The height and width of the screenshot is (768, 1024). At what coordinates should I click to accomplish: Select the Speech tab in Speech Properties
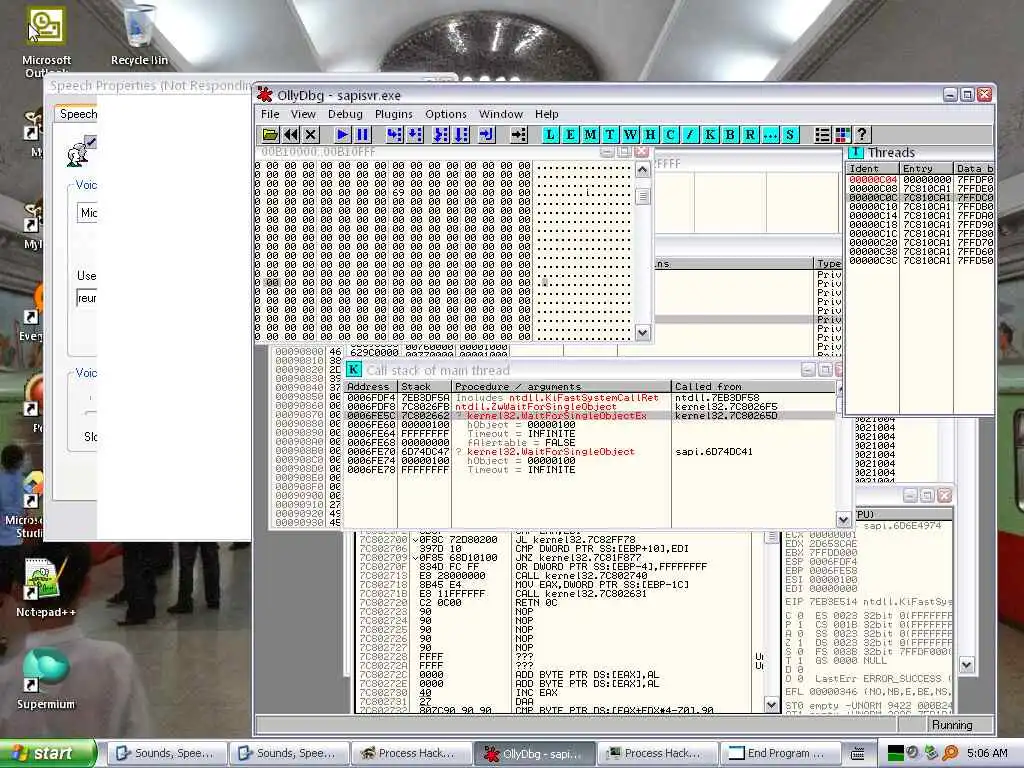pyautogui.click(x=77, y=114)
